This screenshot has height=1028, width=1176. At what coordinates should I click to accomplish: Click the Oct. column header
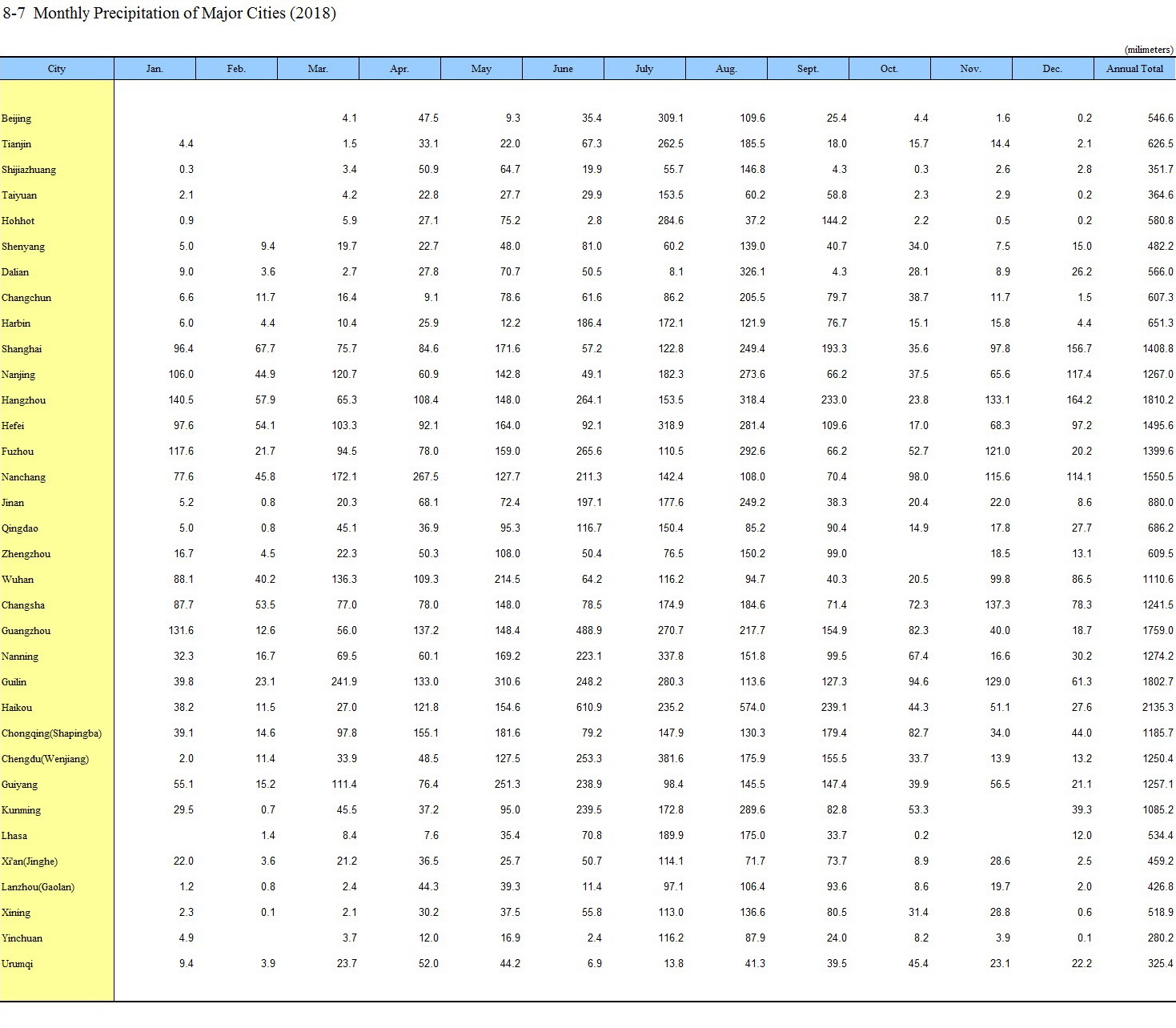[889, 69]
